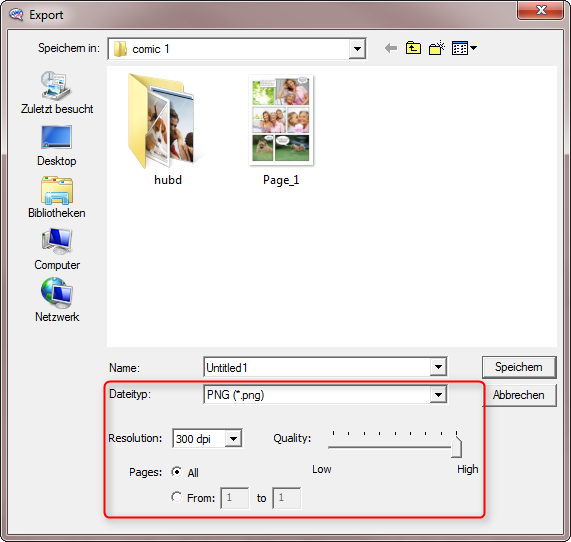Image resolution: width=571 pixels, height=542 pixels.
Task: Select the From page range option
Action: pyautogui.click(x=177, y=497)
